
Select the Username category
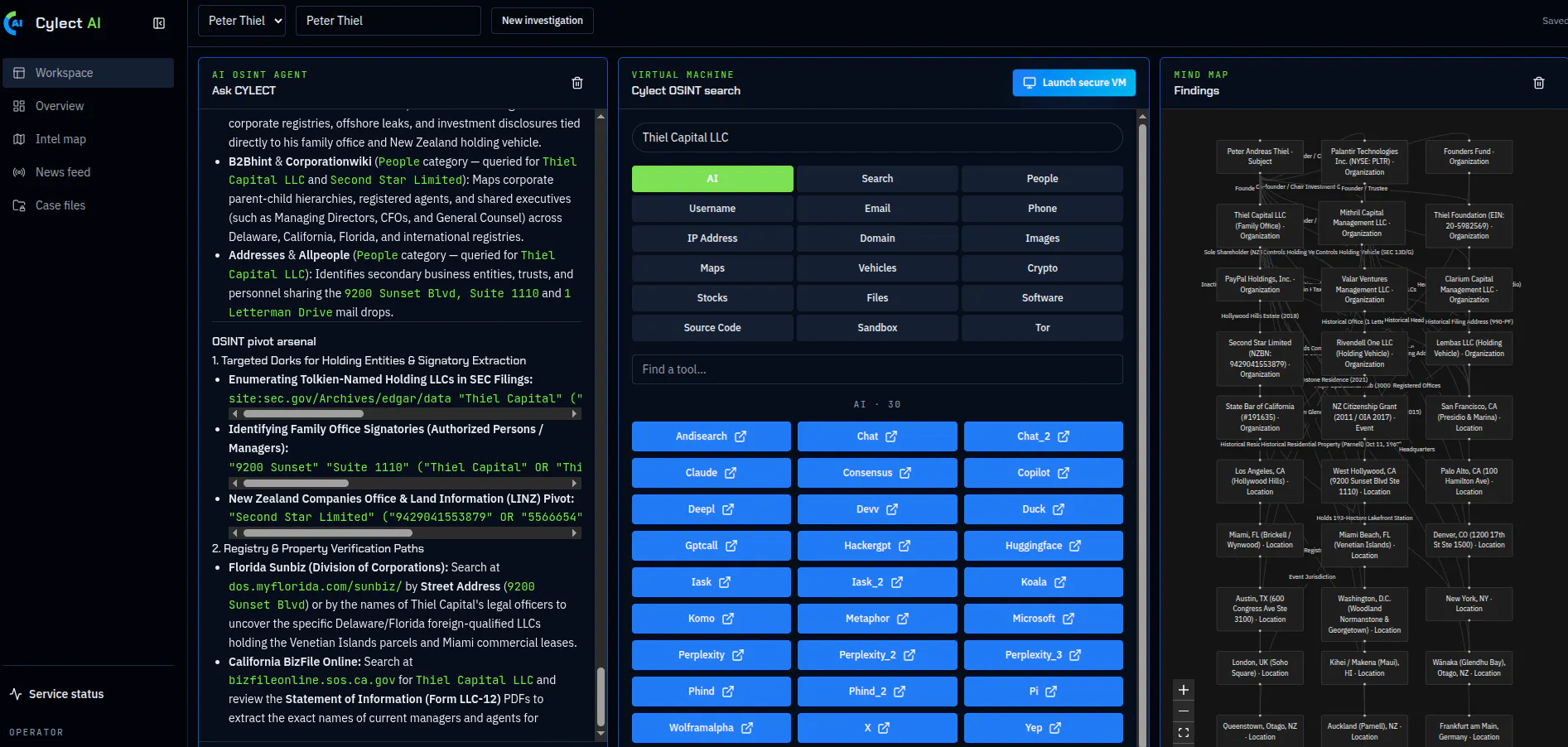tap(712, 209)
